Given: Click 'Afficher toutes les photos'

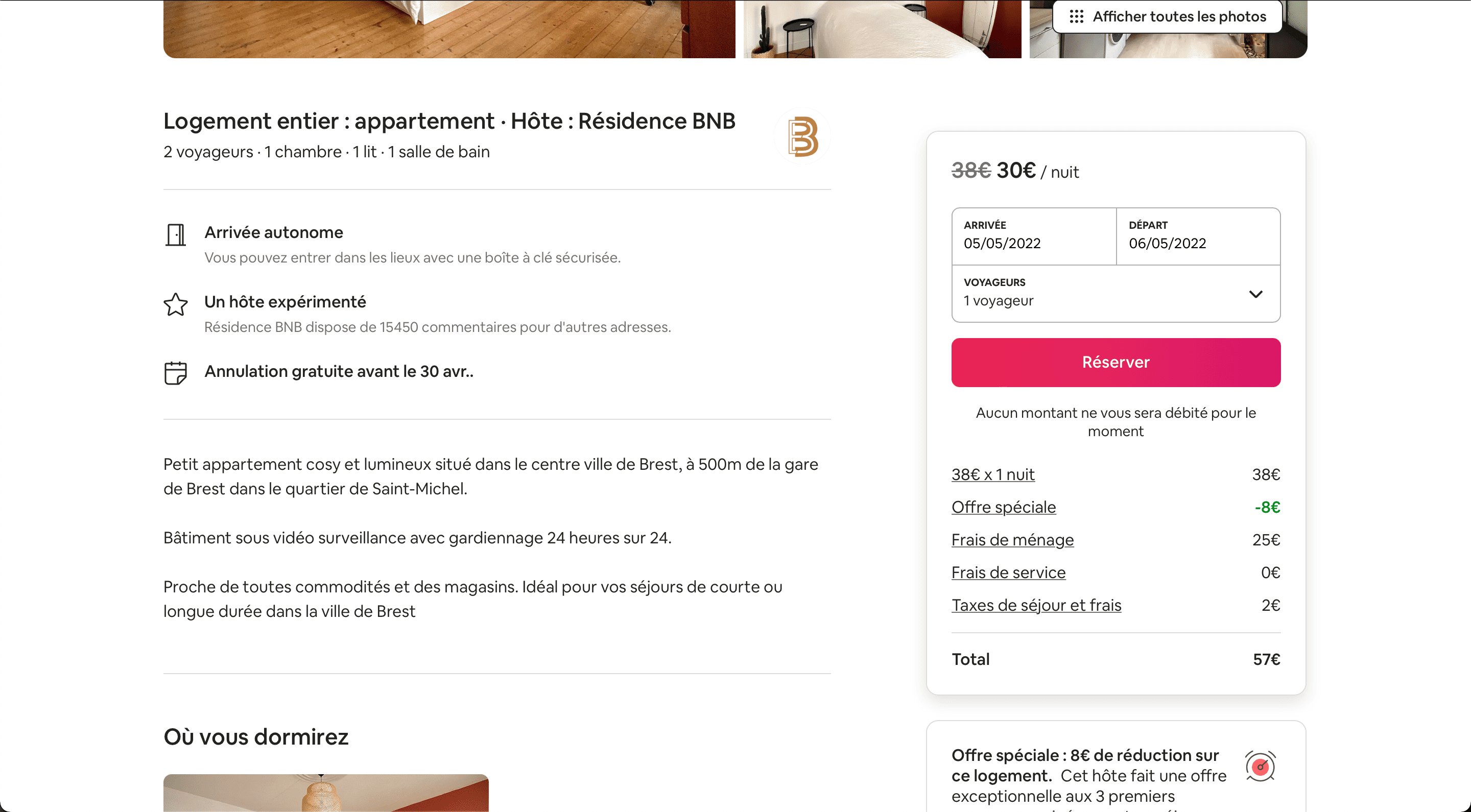Looking at the screenshot, I should click(x=1180, y=16).
